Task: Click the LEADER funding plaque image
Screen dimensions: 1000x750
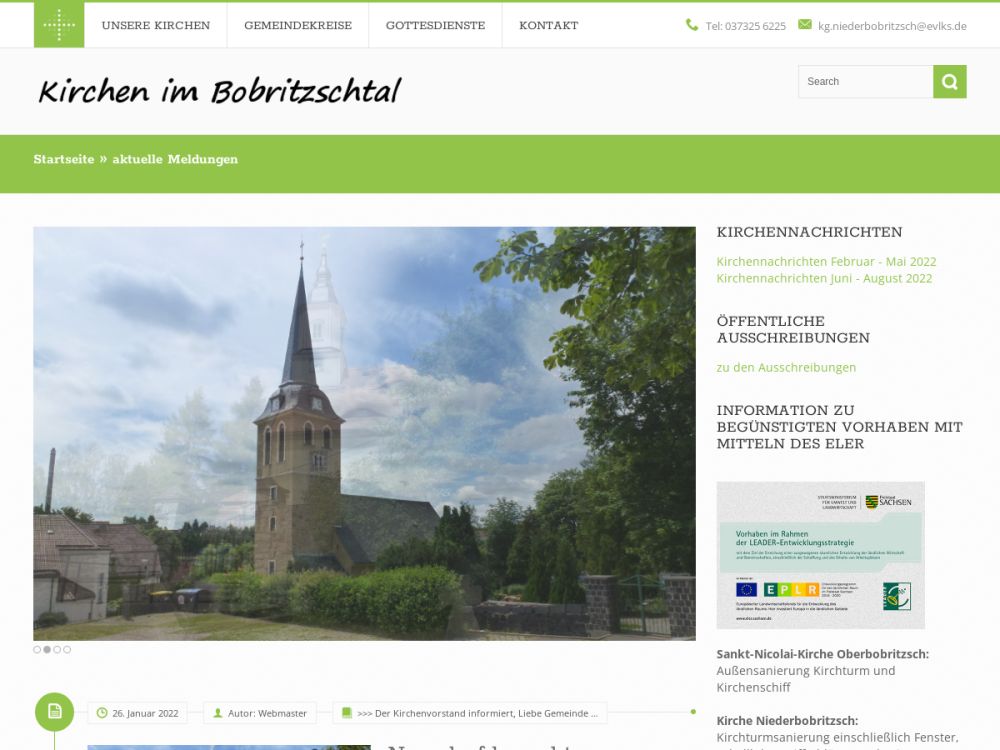Action: pyautogui.click(x=820, y=555)
